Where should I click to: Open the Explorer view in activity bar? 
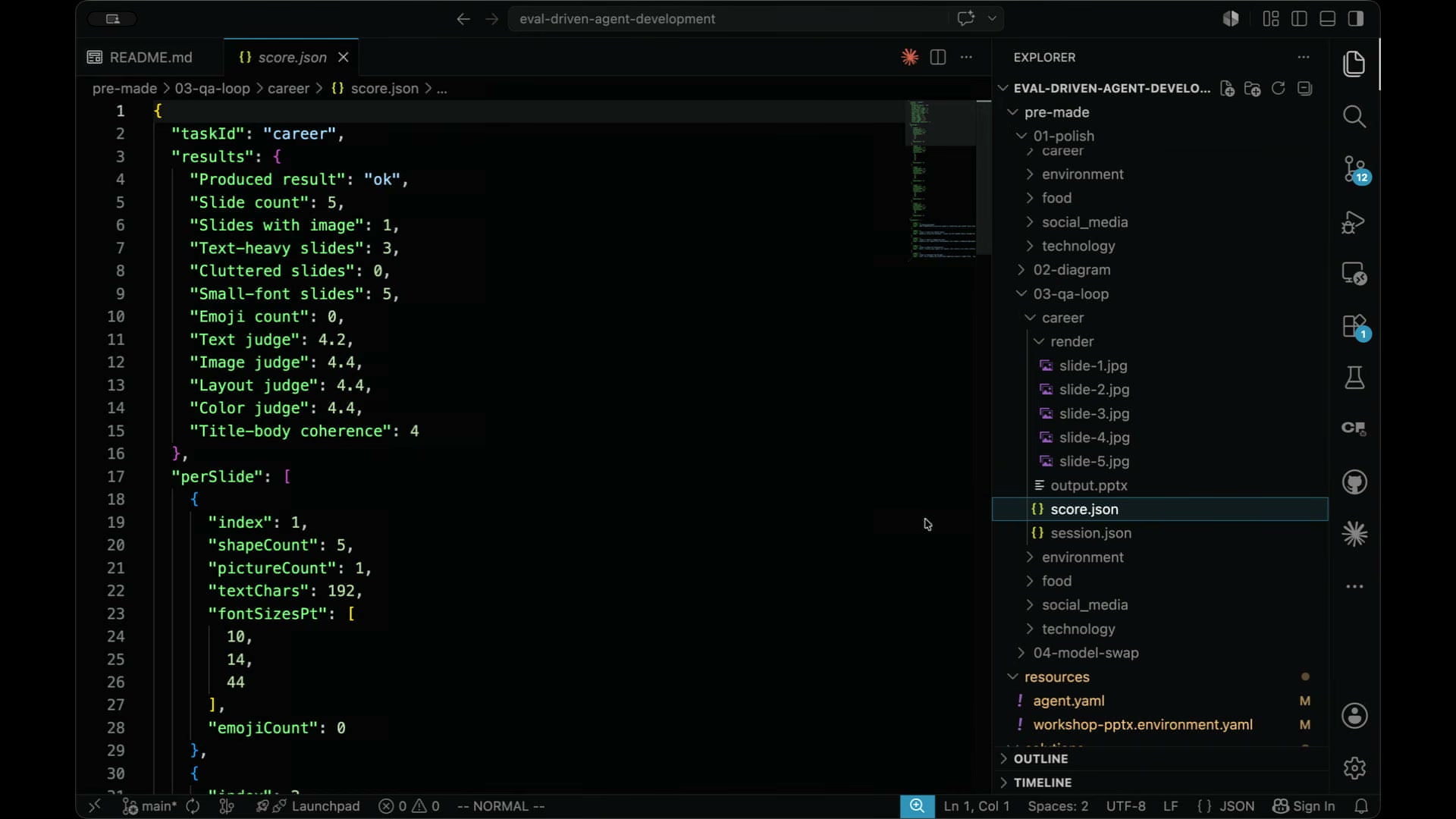pos(1354,64)
